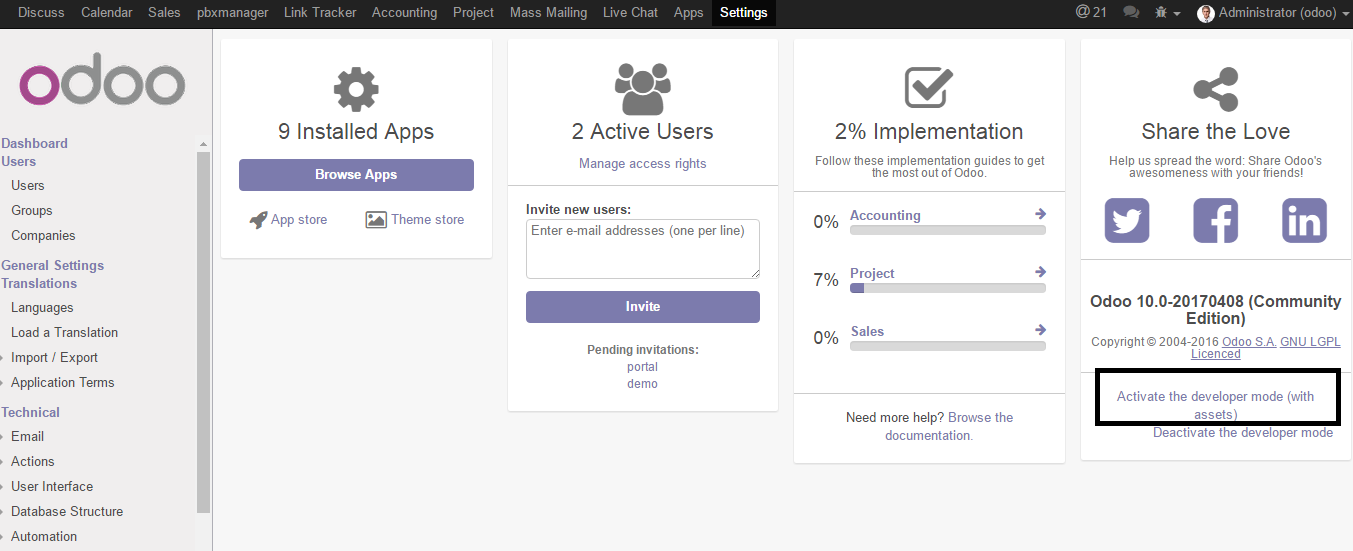The width and height of the screenshot is (1353, 551).
Task: Open the Calendar menu
Action: 106,13
